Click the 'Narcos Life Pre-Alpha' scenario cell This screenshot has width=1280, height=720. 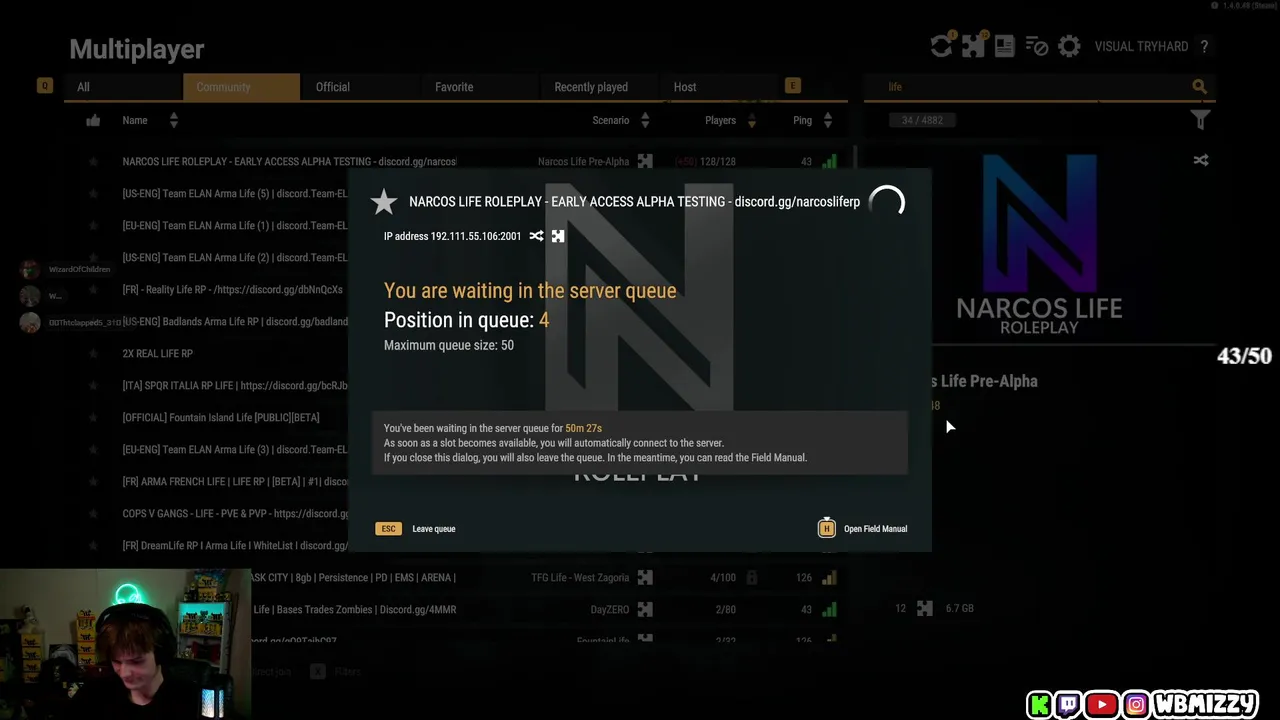[583, 161]
